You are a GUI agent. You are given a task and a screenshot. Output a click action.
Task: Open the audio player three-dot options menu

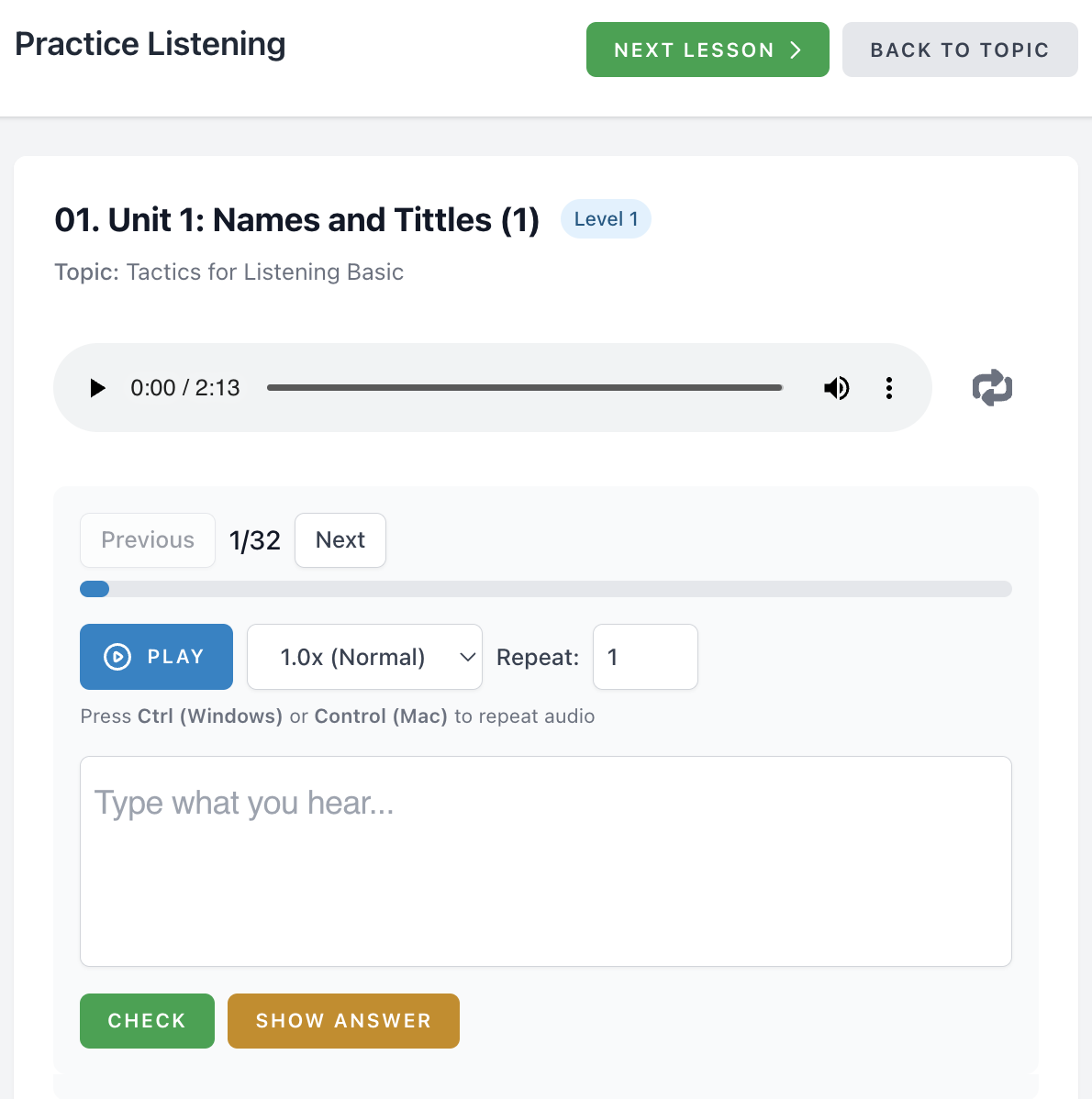click(x=888, y=388)
